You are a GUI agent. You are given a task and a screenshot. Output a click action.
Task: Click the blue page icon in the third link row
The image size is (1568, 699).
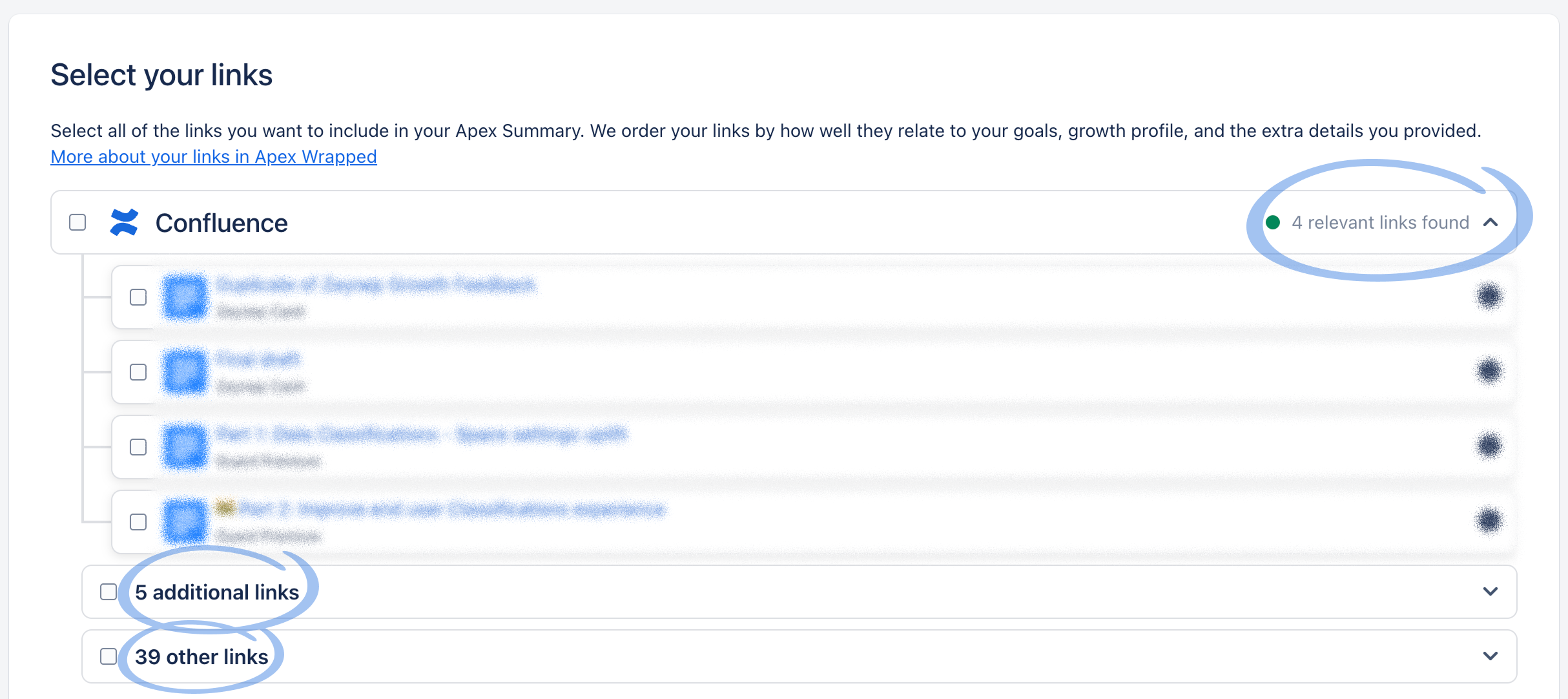coord(185,446)
